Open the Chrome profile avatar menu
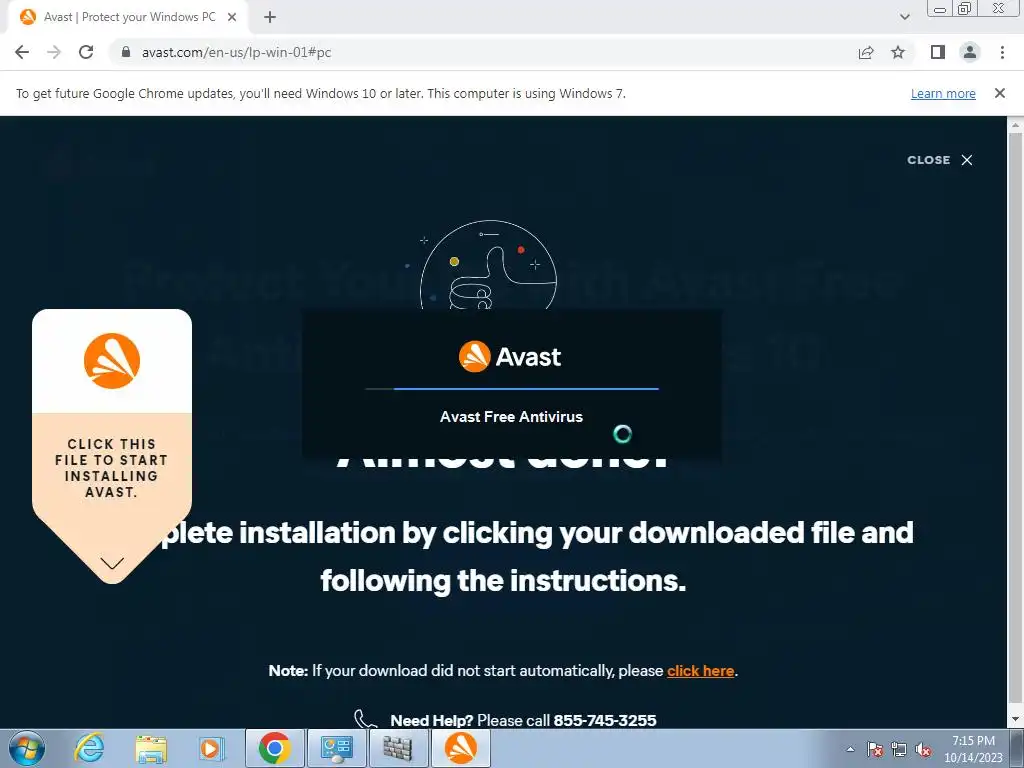The width and height of the screenshot is (1024, 768). [970, 52]
